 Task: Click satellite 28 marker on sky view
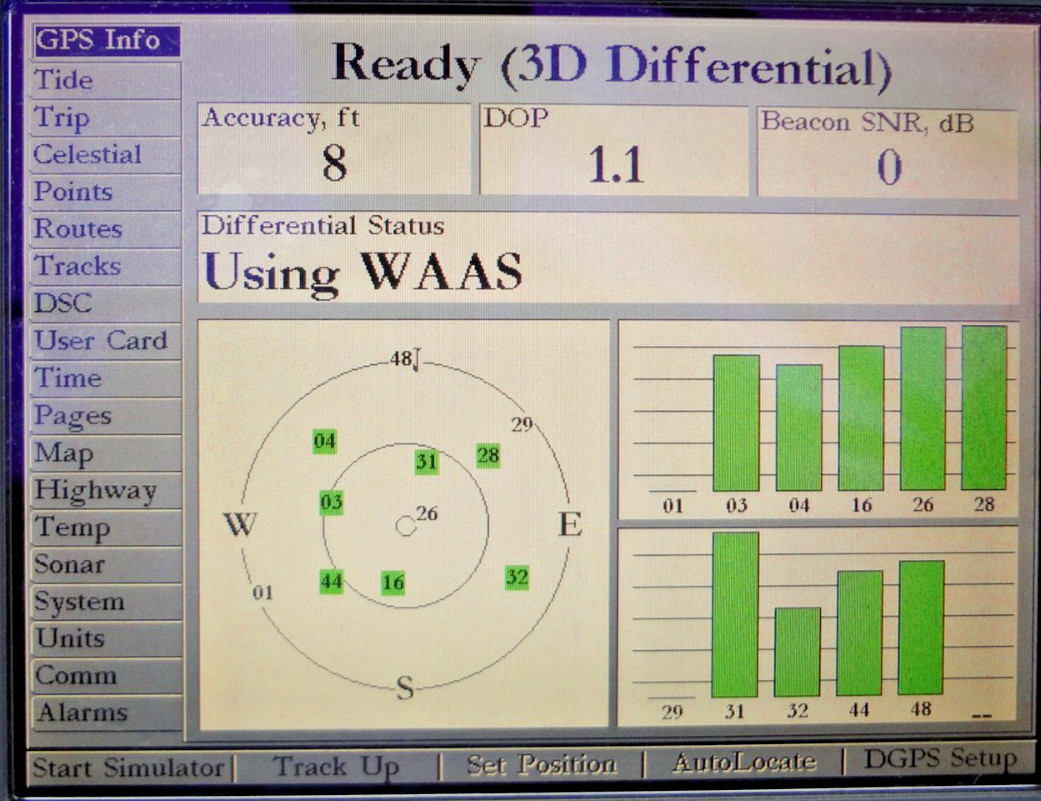click(x=488, y=456)
